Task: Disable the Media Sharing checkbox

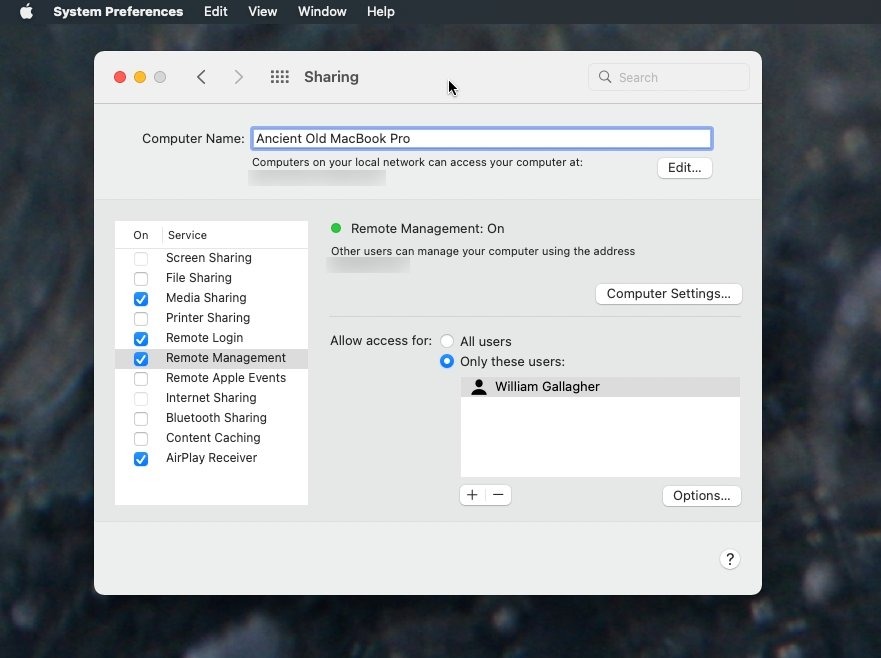Action: pyautogui.click(x=141, y=298)
